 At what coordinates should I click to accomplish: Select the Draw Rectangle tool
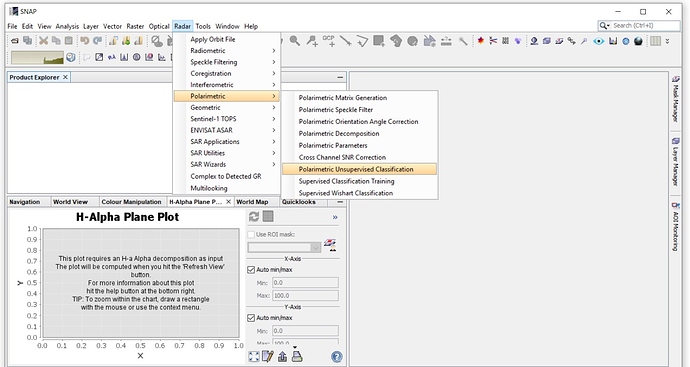click(x=379, y=41)
